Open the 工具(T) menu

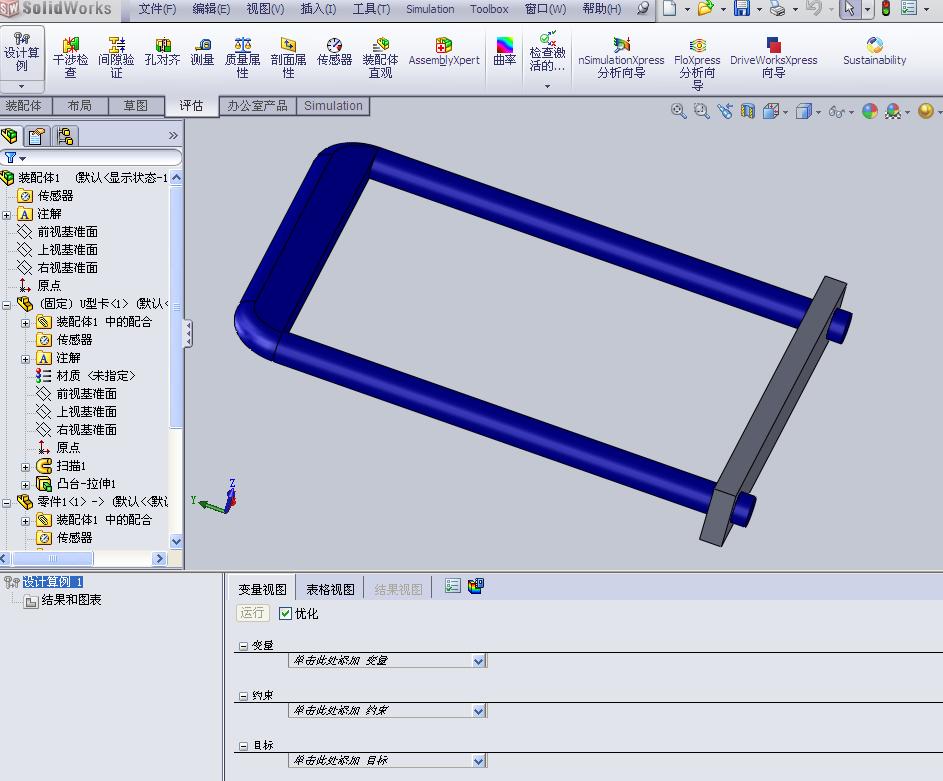[x=371, y=8]
